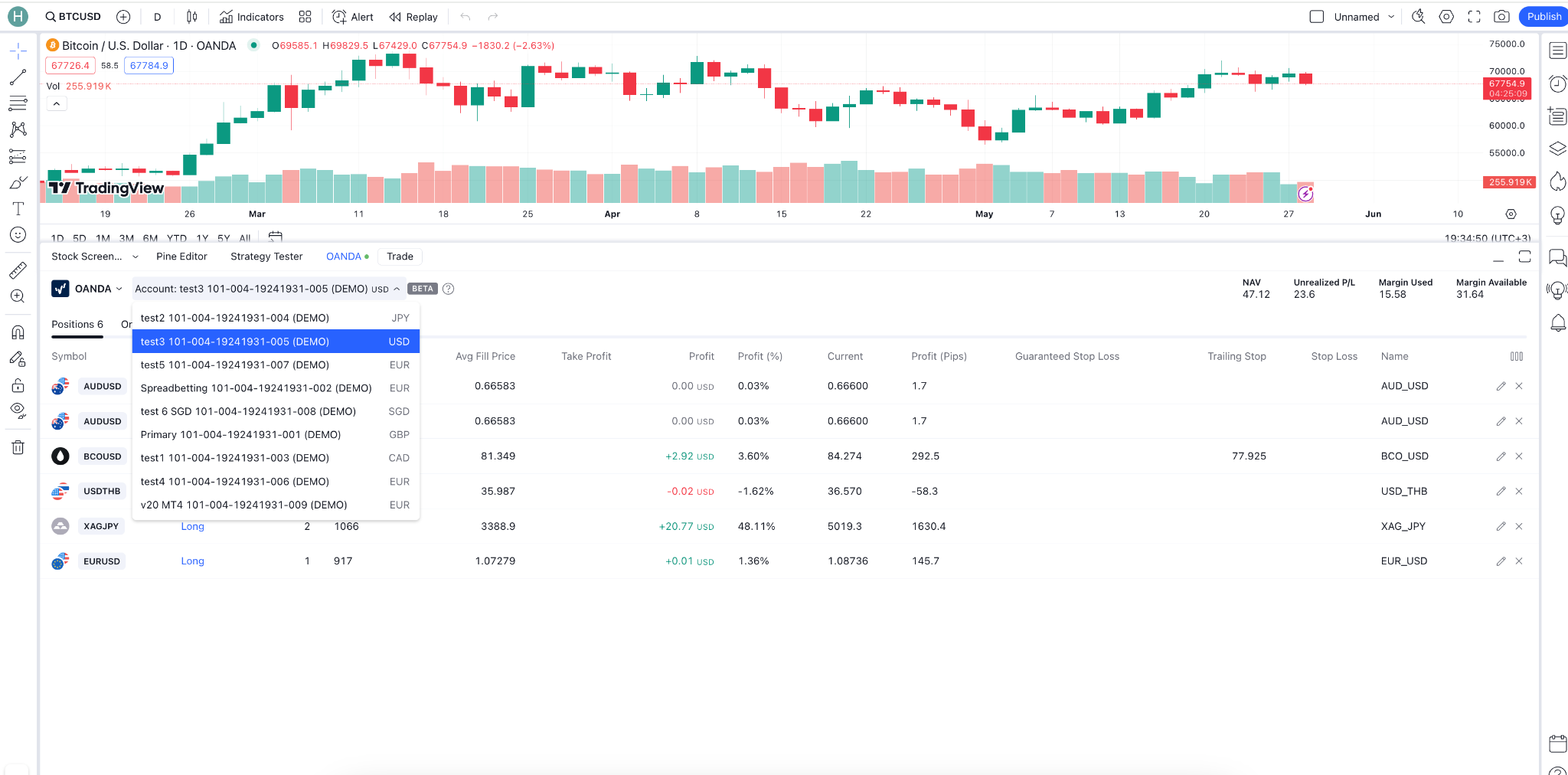1568x775 pixels.
Task: Open Indicators dialog
Action: 252,17
